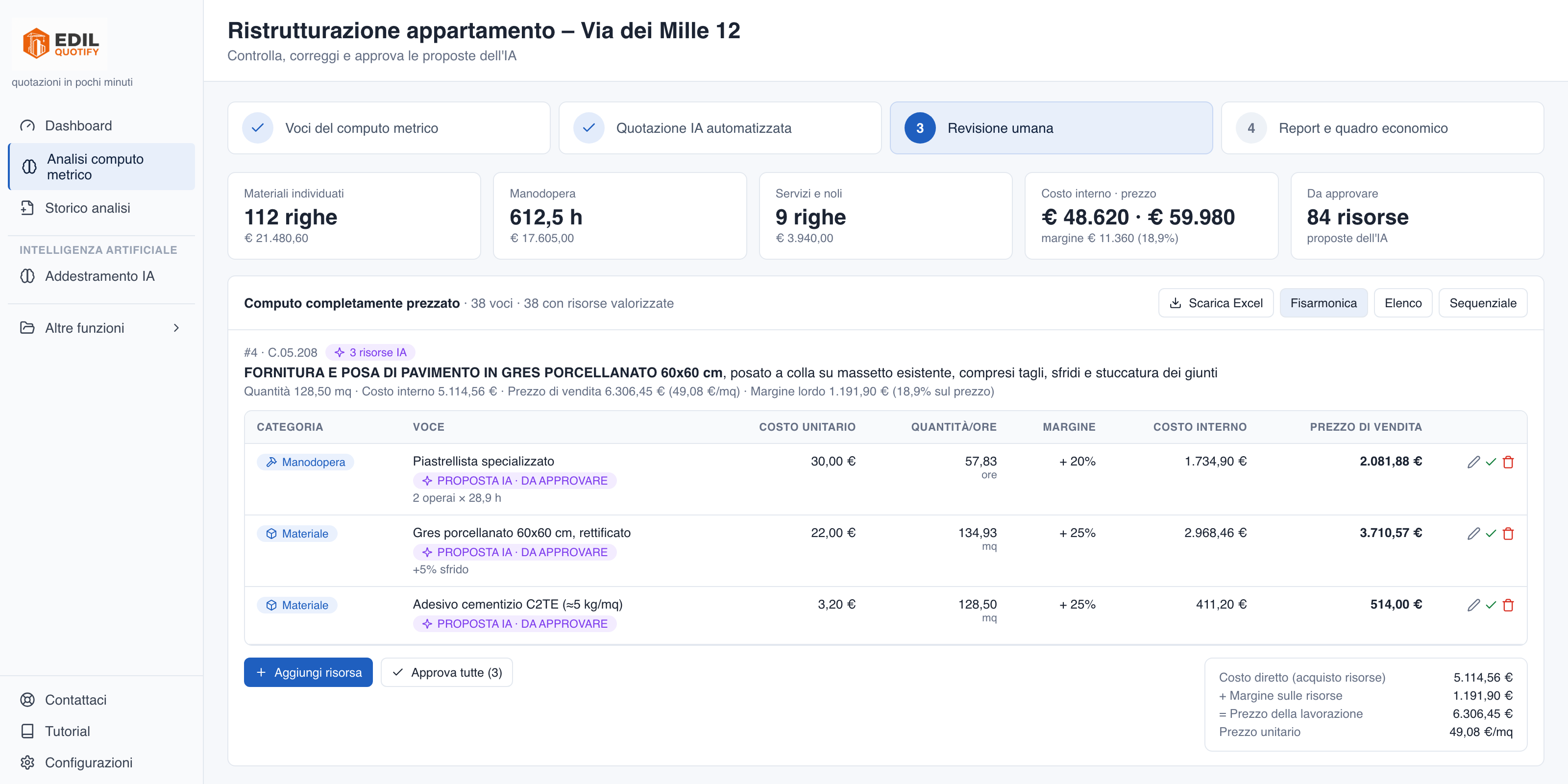
Task: Open the Manodopera 612,5 h card
Action: coord(620,216)
